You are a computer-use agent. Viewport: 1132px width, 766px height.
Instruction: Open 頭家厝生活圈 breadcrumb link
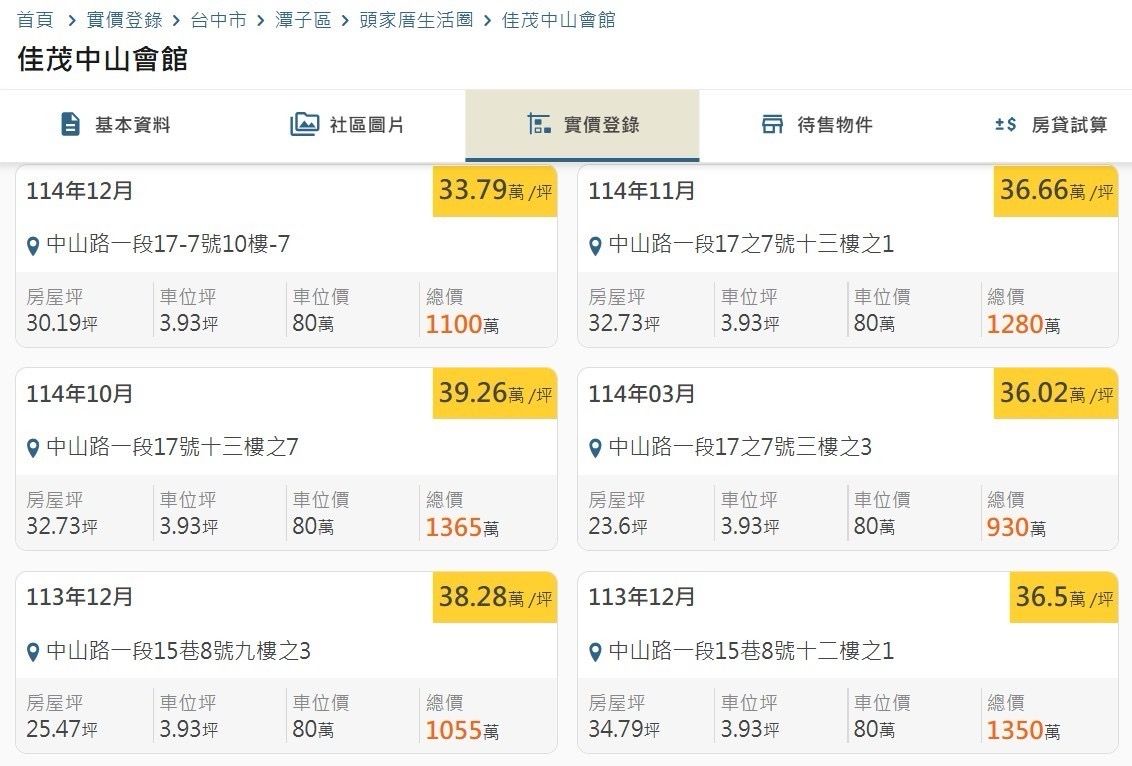pos(416,20)
